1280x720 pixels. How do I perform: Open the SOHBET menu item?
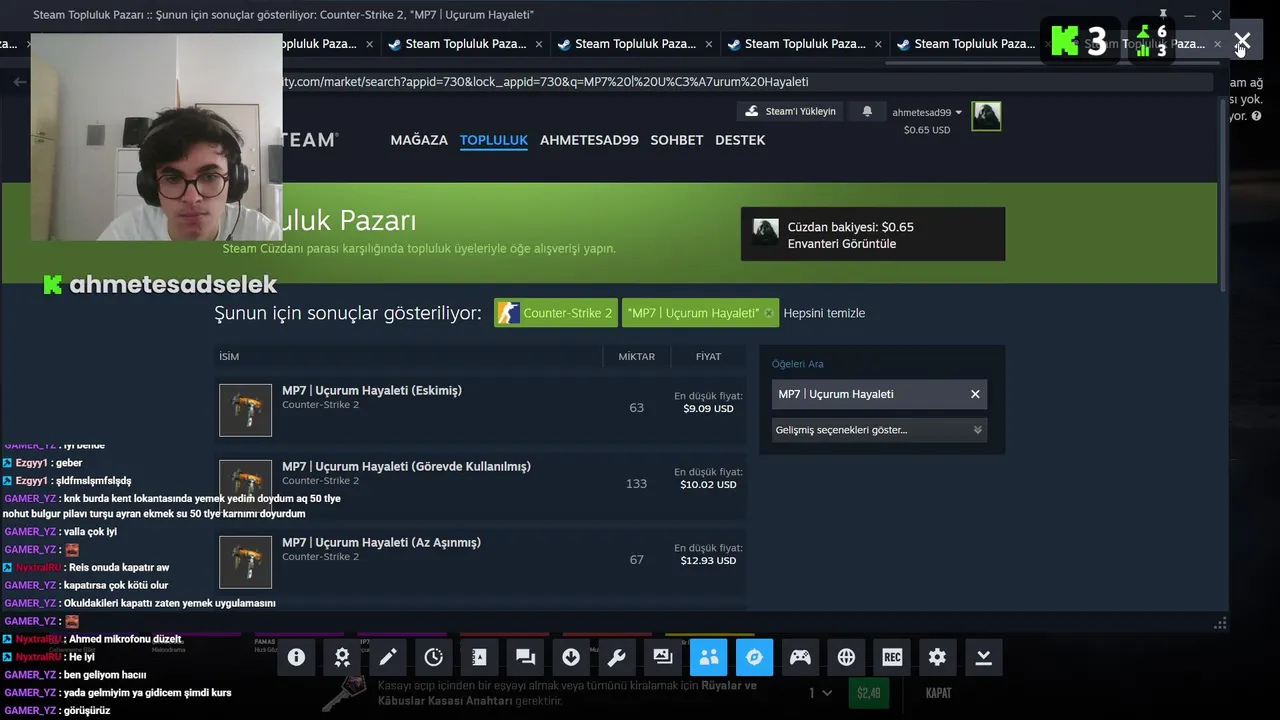point(677,140)
